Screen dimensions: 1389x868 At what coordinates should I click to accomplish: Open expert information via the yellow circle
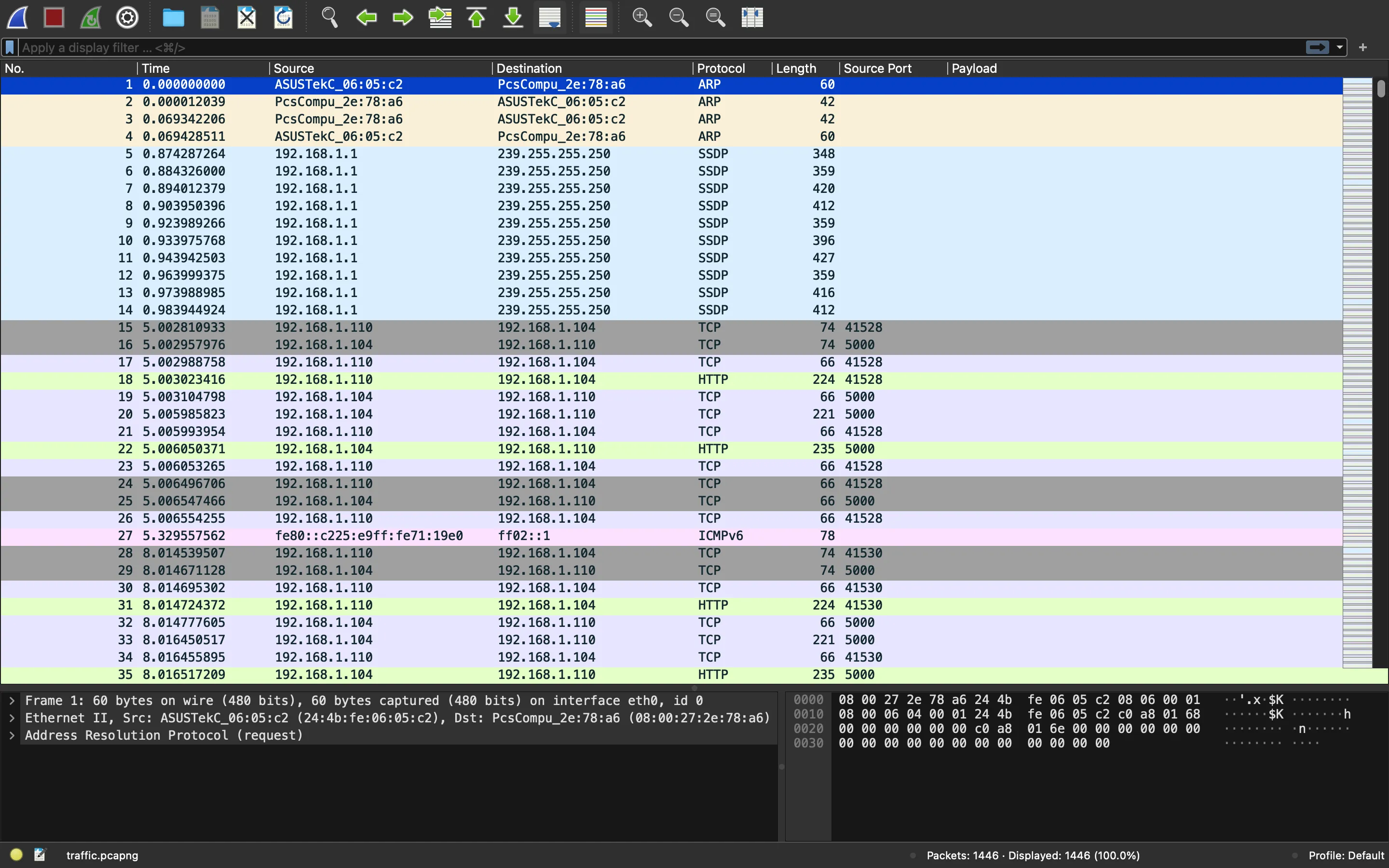click(x=16, y=855)
